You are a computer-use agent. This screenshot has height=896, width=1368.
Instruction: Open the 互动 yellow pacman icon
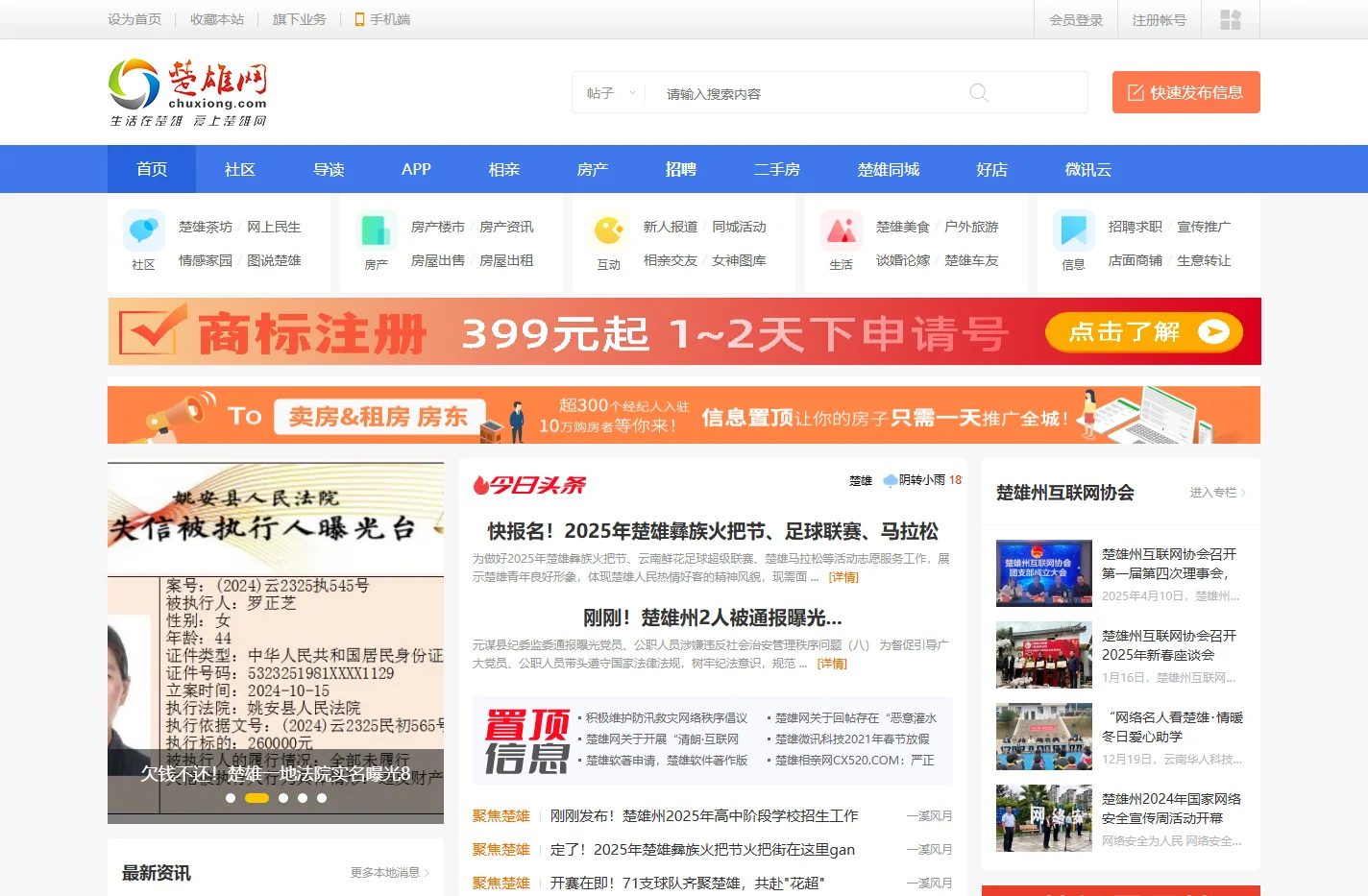pyautogui.click(x=609, y=230)
